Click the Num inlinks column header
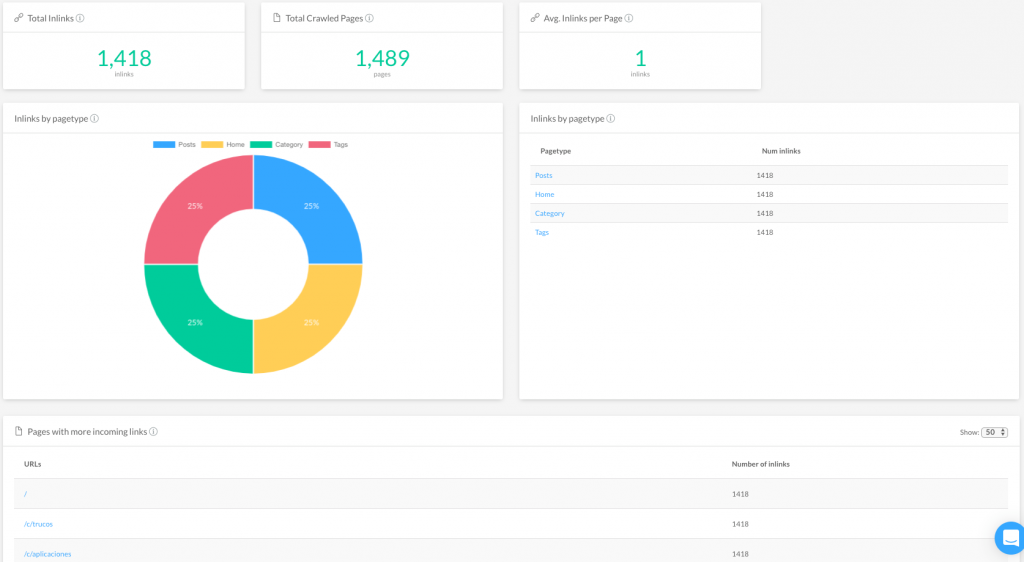The width and height of the screenshot is (1024, 562). tap(781, 151)
